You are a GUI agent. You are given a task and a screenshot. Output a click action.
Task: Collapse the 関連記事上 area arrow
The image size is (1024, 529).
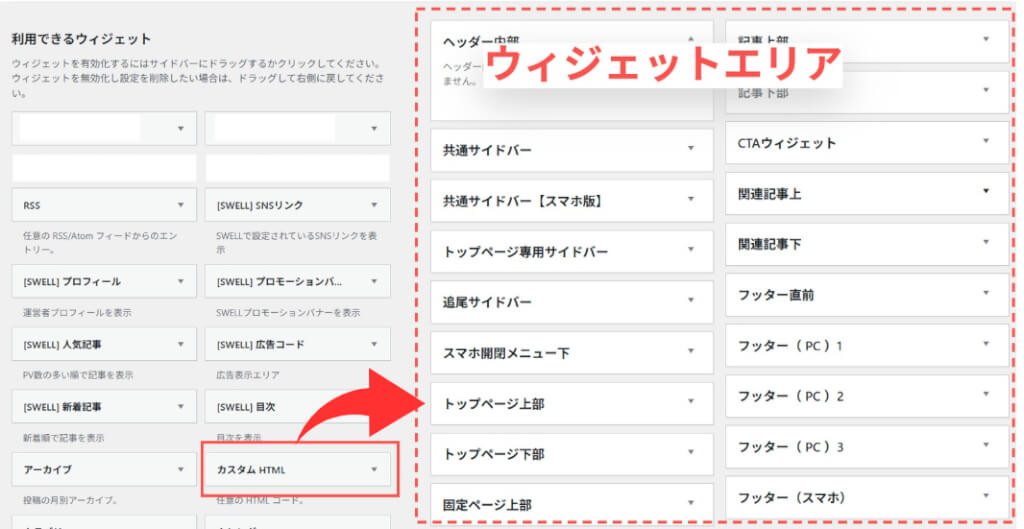(985, 191)
